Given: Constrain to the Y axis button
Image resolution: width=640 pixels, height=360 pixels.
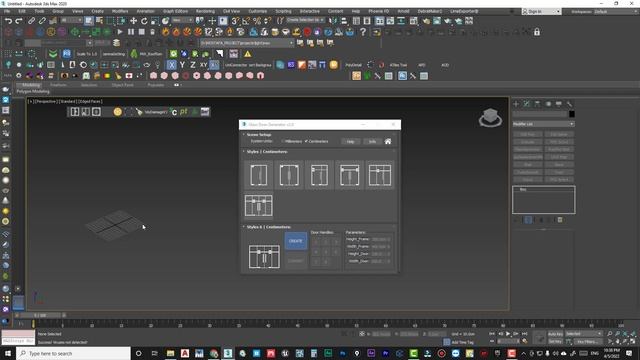Looking at the screenshot, I should point(182,65).
